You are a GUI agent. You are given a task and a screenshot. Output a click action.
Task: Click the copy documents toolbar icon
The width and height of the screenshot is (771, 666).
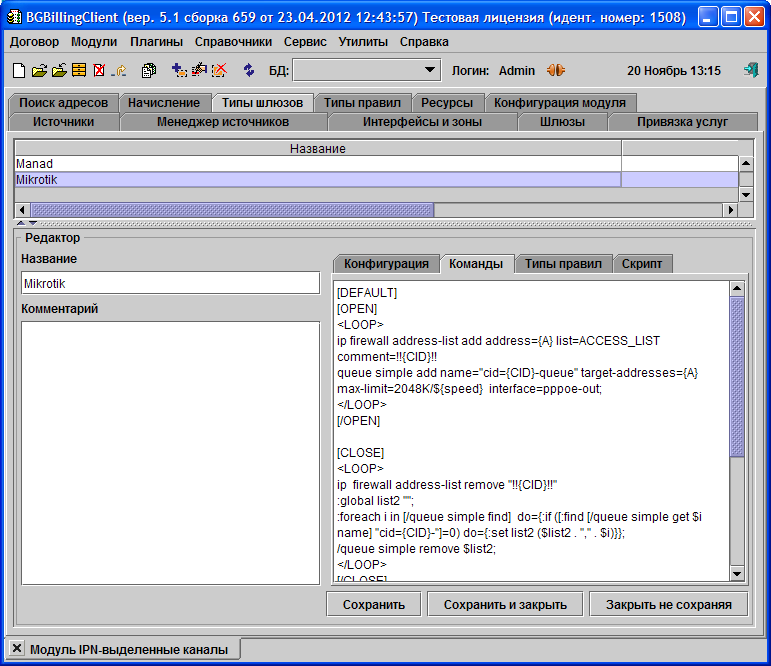coord(149,70)
